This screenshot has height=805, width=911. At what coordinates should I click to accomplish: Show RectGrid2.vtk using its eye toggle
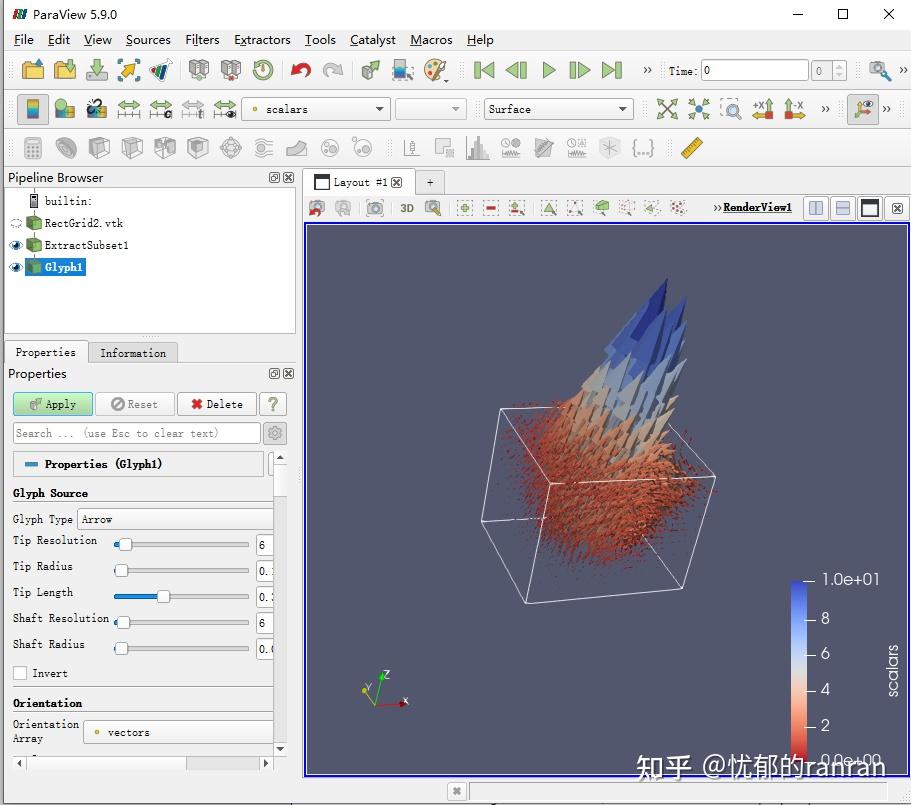pos(16,223)
